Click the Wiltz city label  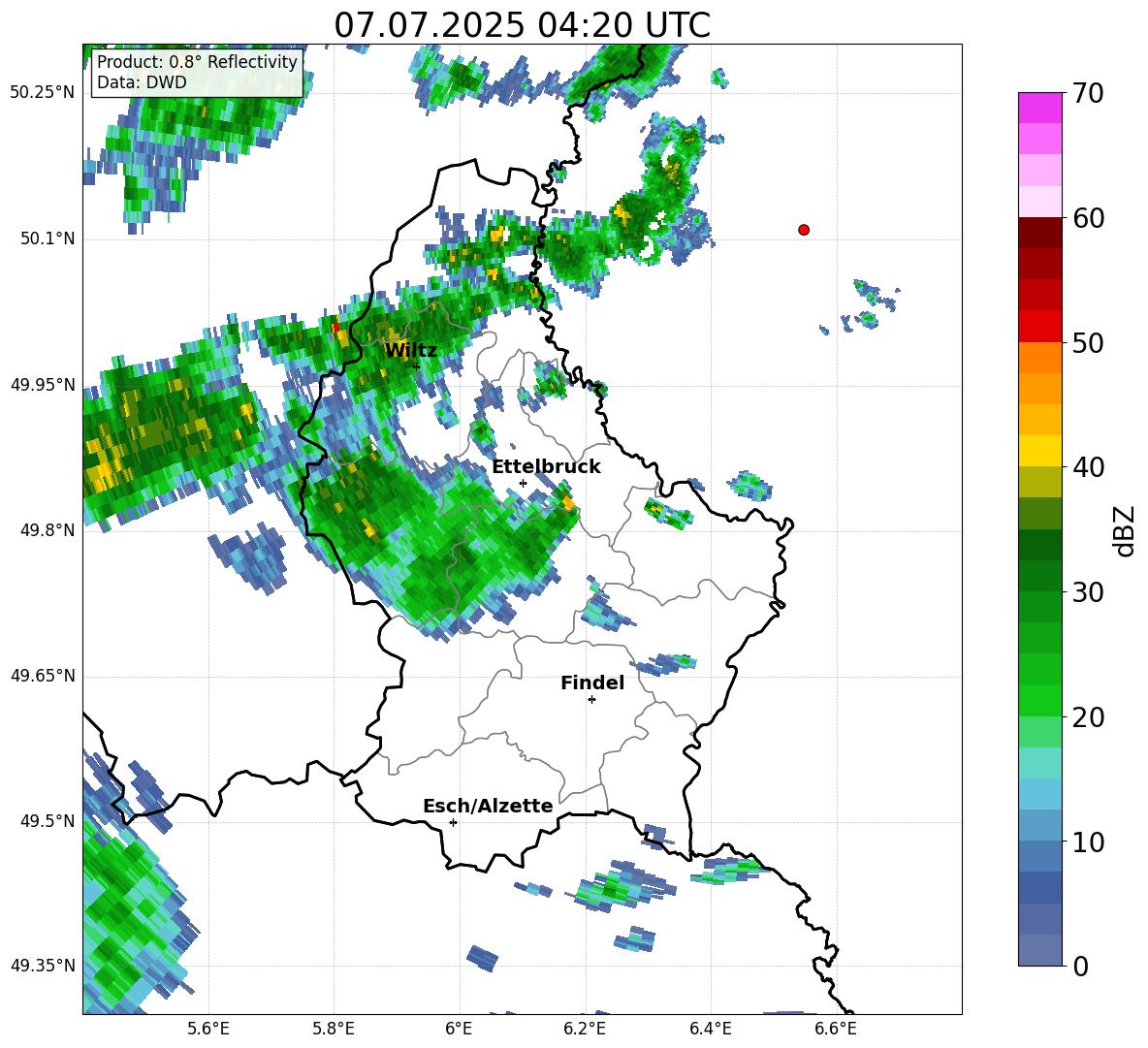pos(411,351)
